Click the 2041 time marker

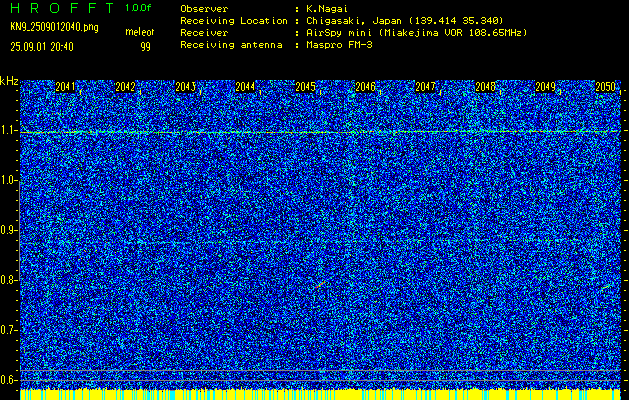(65, 87)
